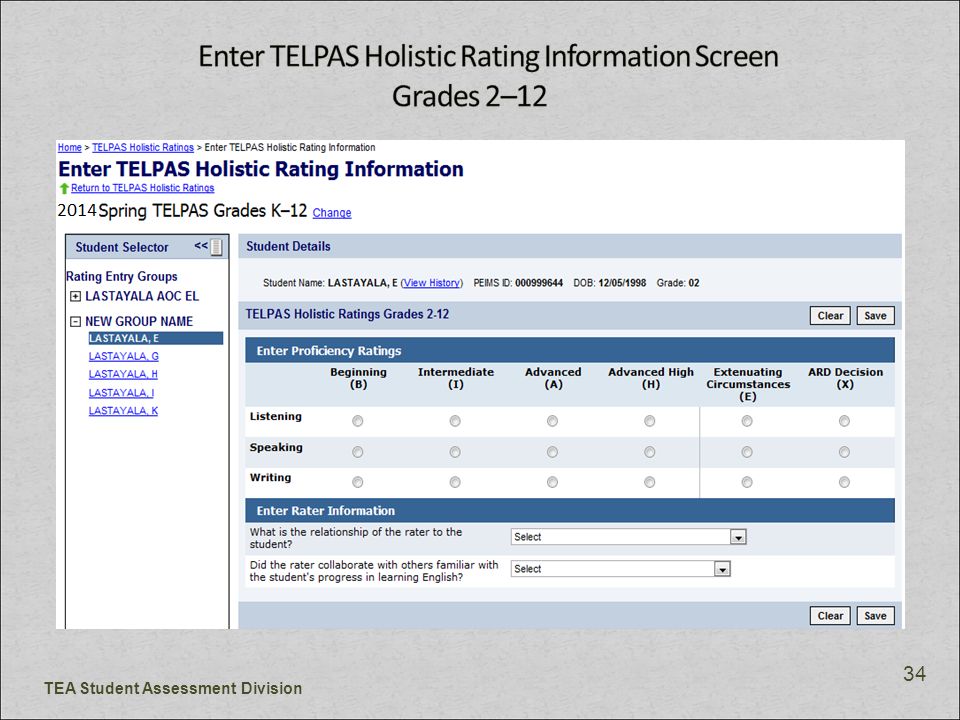Select Intermediate rating for Writing

pos(455,482)
